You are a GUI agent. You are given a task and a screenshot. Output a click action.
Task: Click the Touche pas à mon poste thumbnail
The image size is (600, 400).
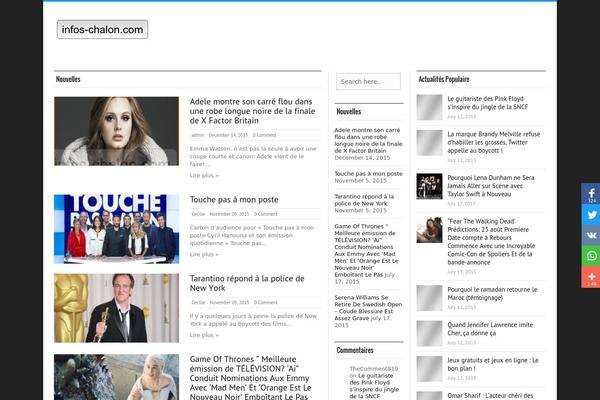tap(116, 229)
